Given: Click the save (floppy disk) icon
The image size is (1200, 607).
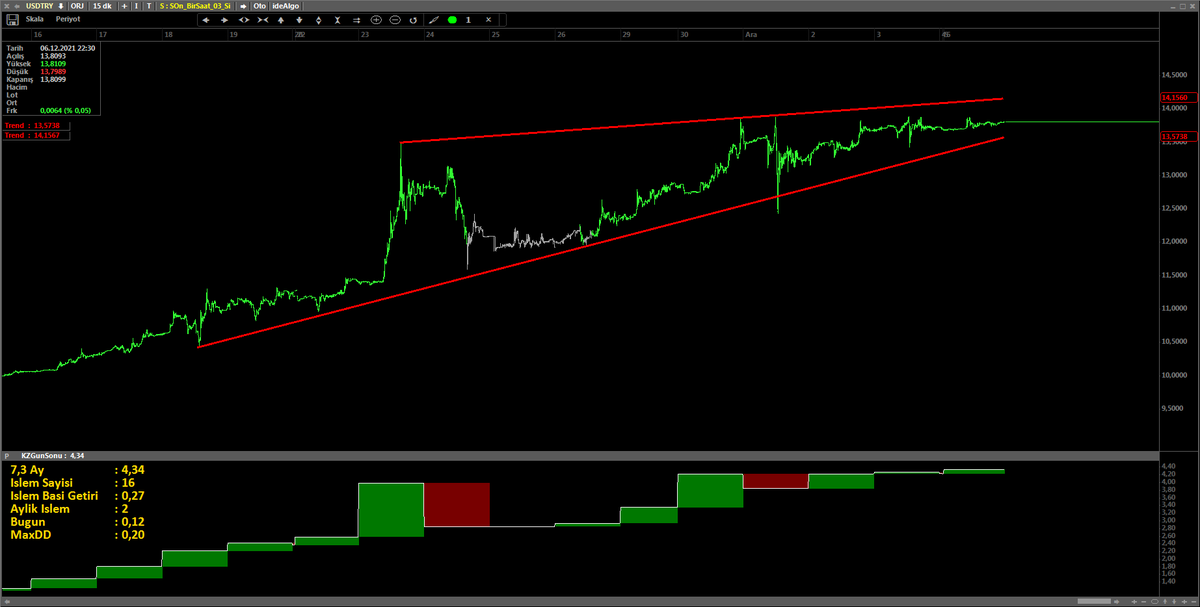Looking at the screenshot, I should tap(10, 20).
